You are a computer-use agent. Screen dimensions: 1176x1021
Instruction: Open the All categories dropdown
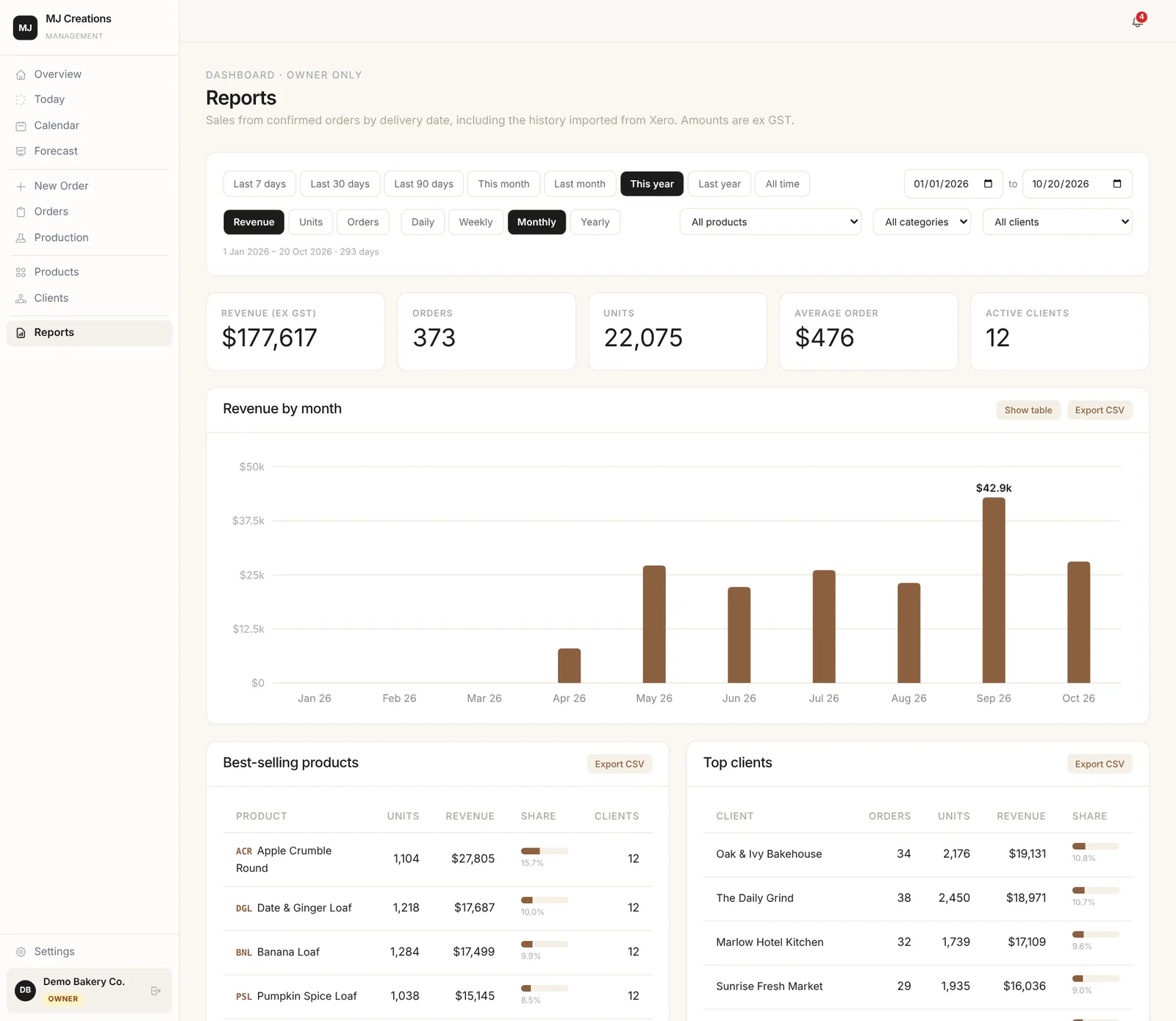[x=922, y=222]
